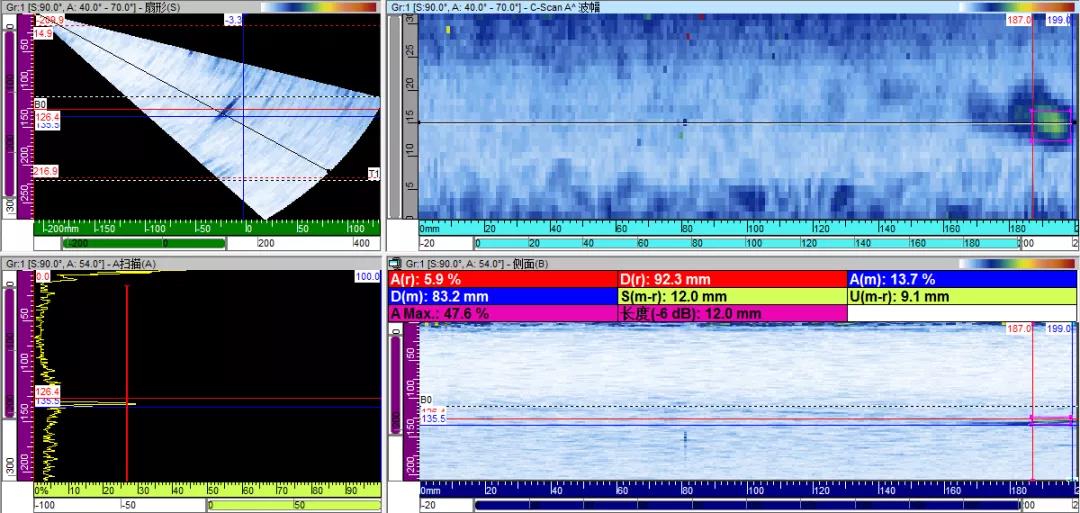The width and height of the screenshot is (1080, 513).
Task: Click the green flaw indication in C-Scan
Action: 1050,124
